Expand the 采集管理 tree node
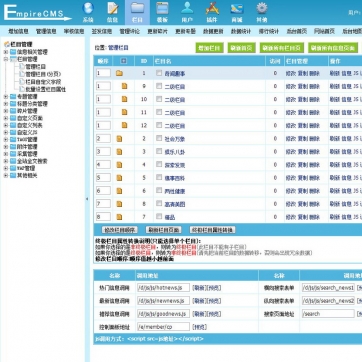This screenshot has width=362, height=362. point(6,154)
